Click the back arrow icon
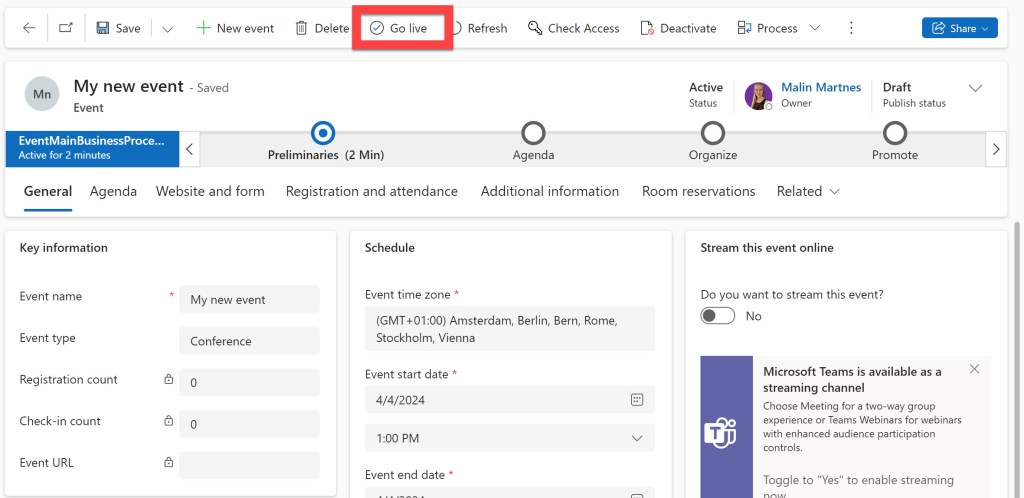The height and width of the screenshot is (498, 1024). 29,28
